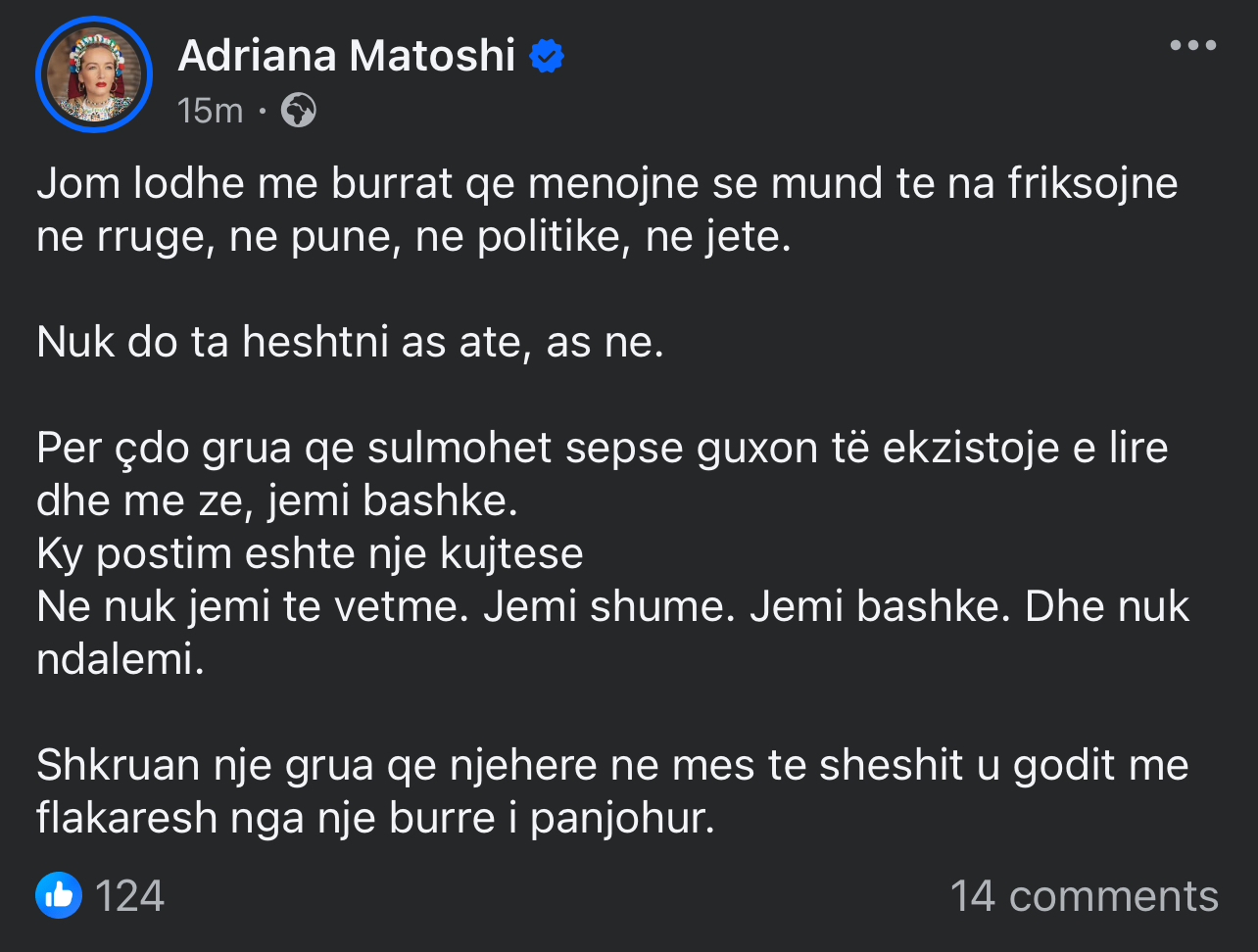
Task: Click the line starting "Shkruan nje grua qe njehere"
Action: (612, 766)
